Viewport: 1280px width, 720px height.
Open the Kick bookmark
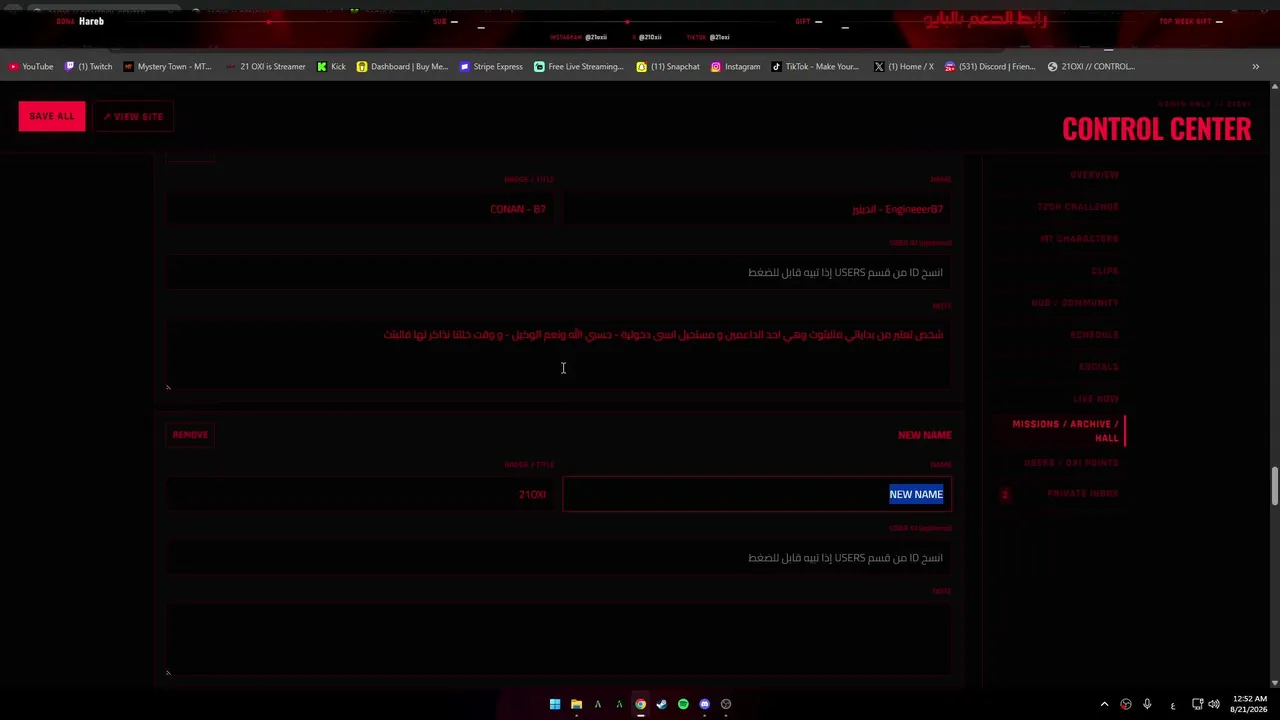click(x=331, y=67)
